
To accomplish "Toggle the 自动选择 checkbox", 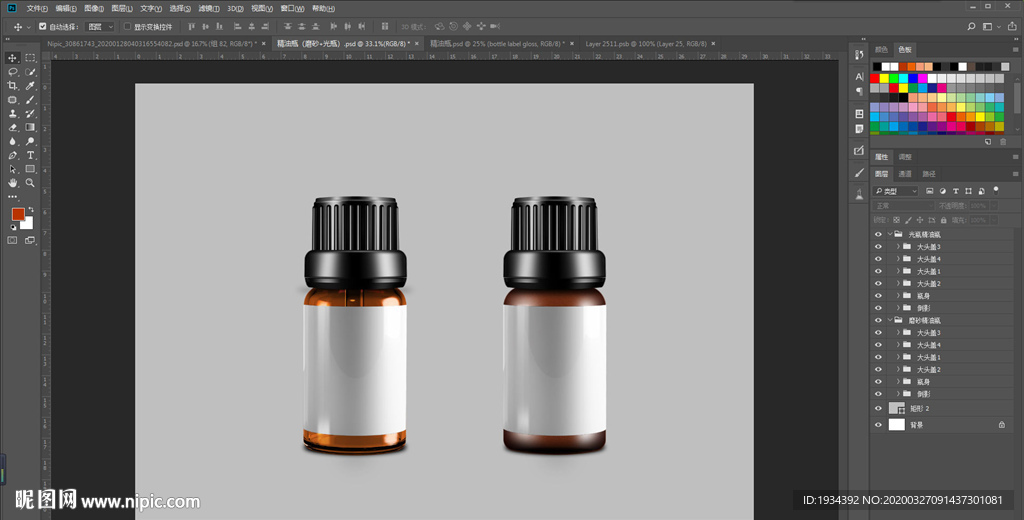I will point(42,26).
